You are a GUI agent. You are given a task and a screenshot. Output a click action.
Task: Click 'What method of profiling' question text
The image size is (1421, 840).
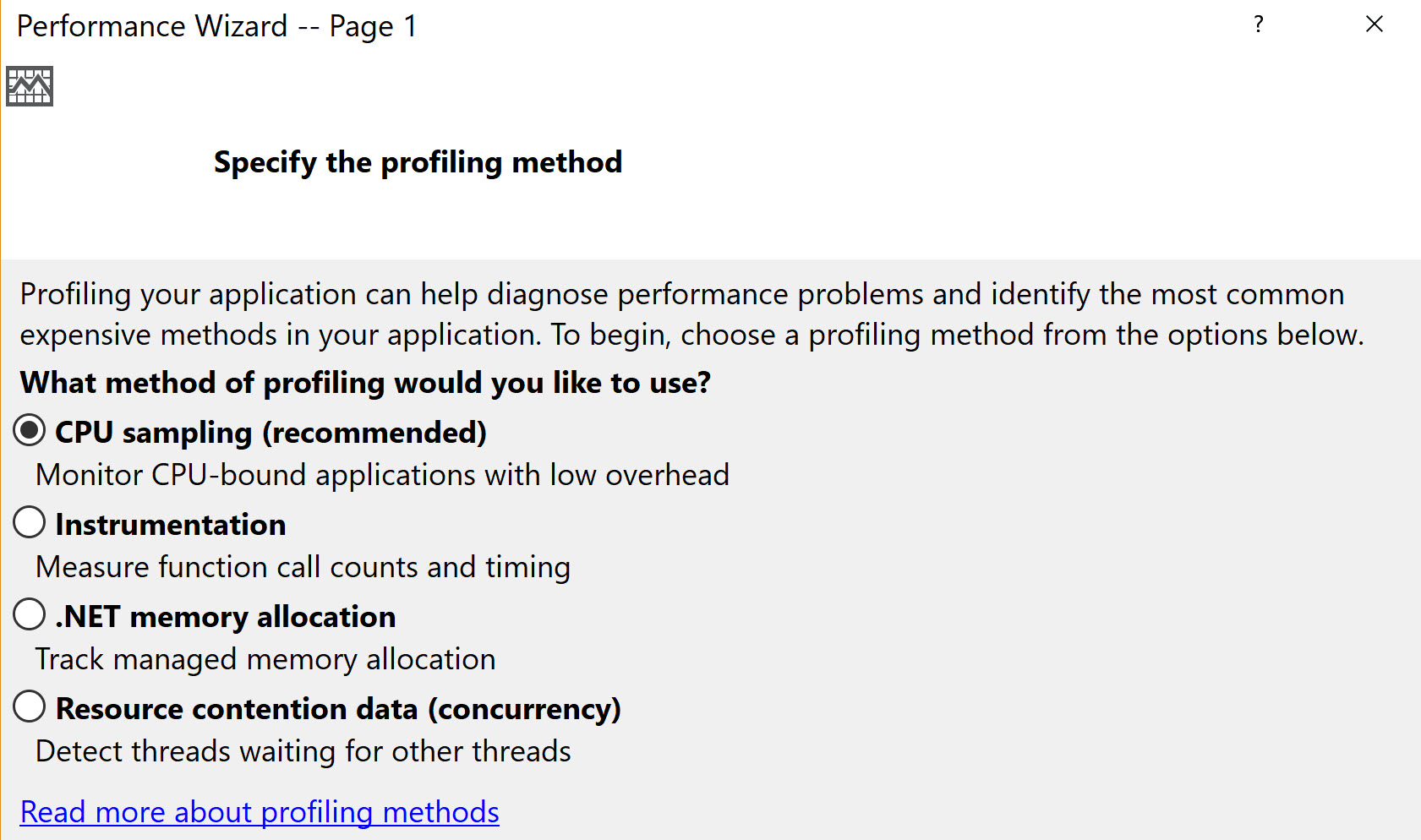(365, 383)
